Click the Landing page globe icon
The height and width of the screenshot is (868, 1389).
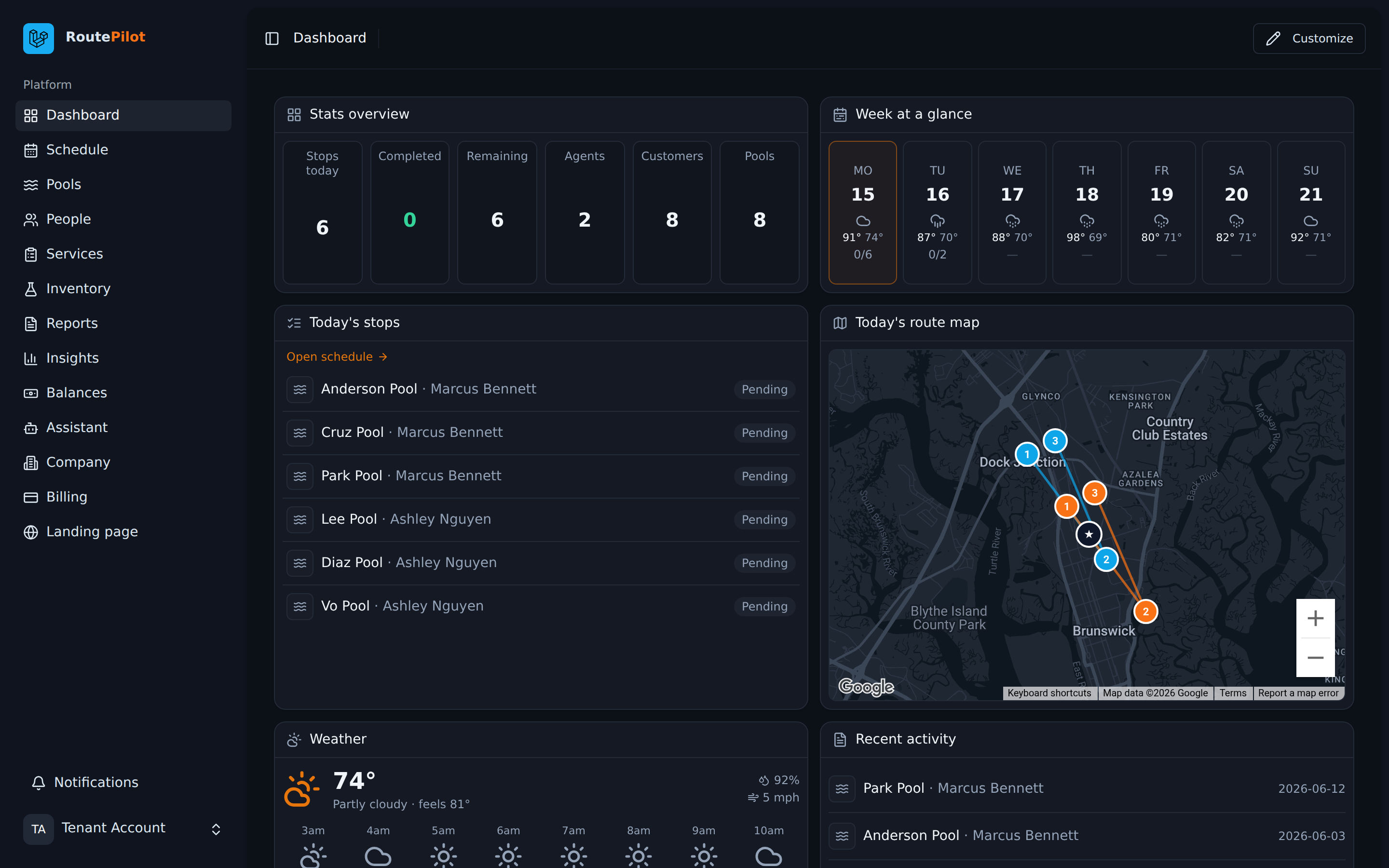coord(31,532)
